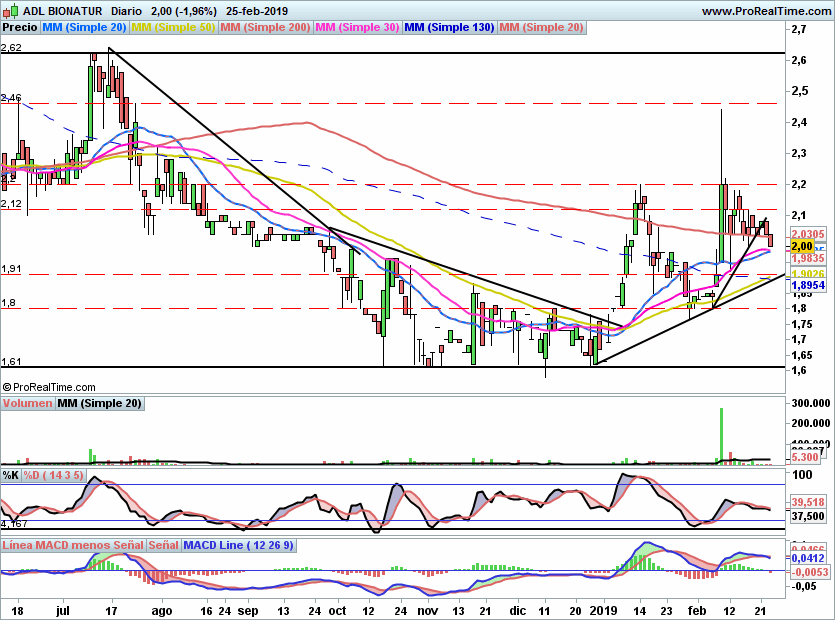The width and height of the screenshot is (835, 620).
Task: Click the salmon MM (Simple 20) label in price legend
Action: tap(542, 27)
